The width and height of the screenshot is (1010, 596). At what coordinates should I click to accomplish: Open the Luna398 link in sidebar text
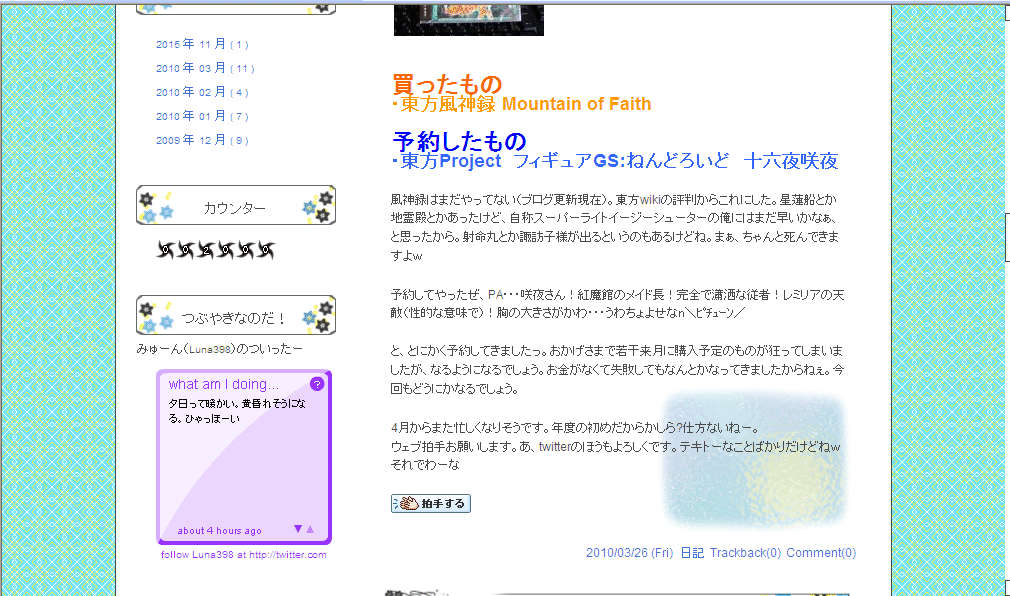click(x=210, y=349)
